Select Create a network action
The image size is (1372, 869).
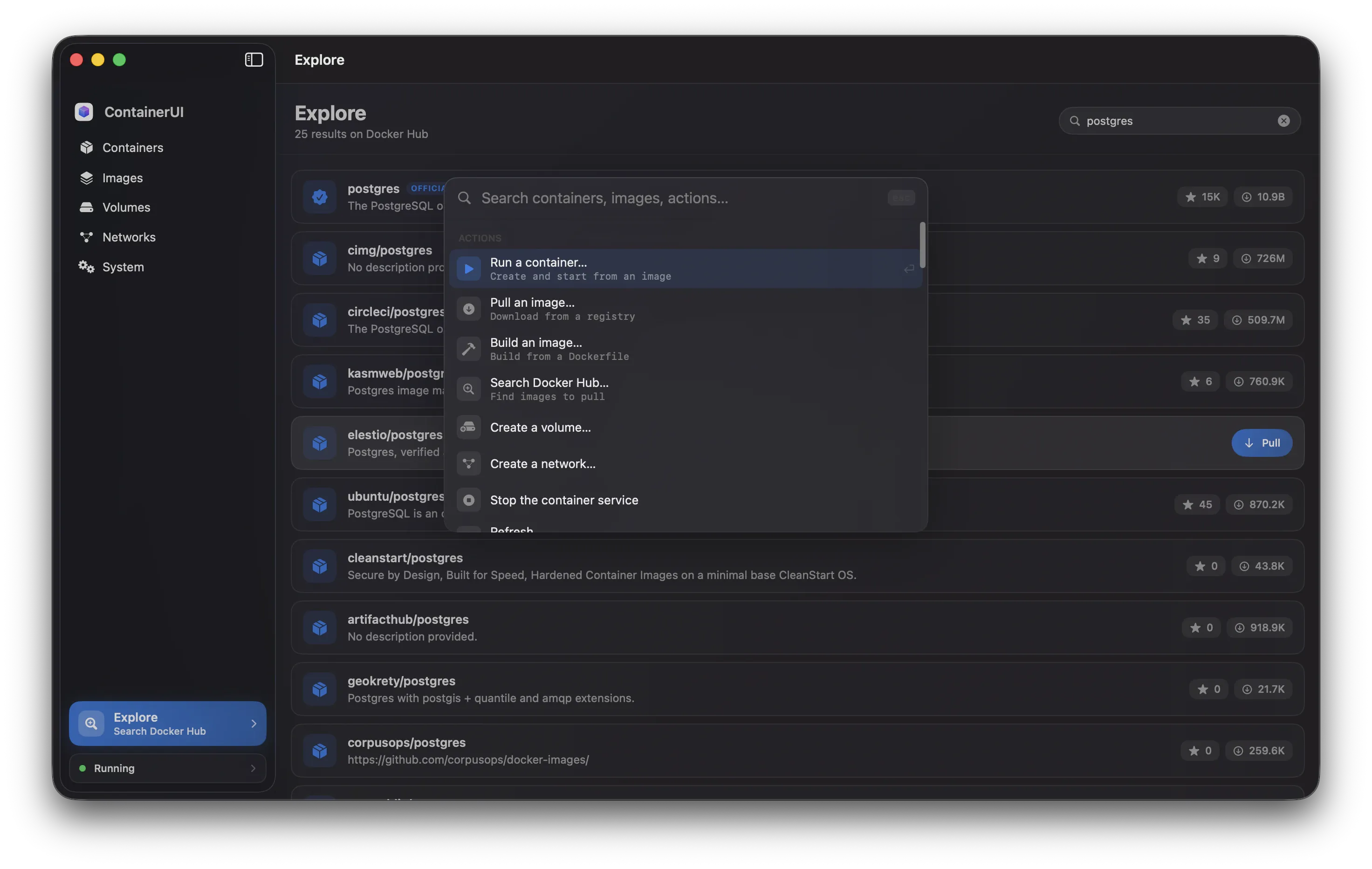click(686, 464)
